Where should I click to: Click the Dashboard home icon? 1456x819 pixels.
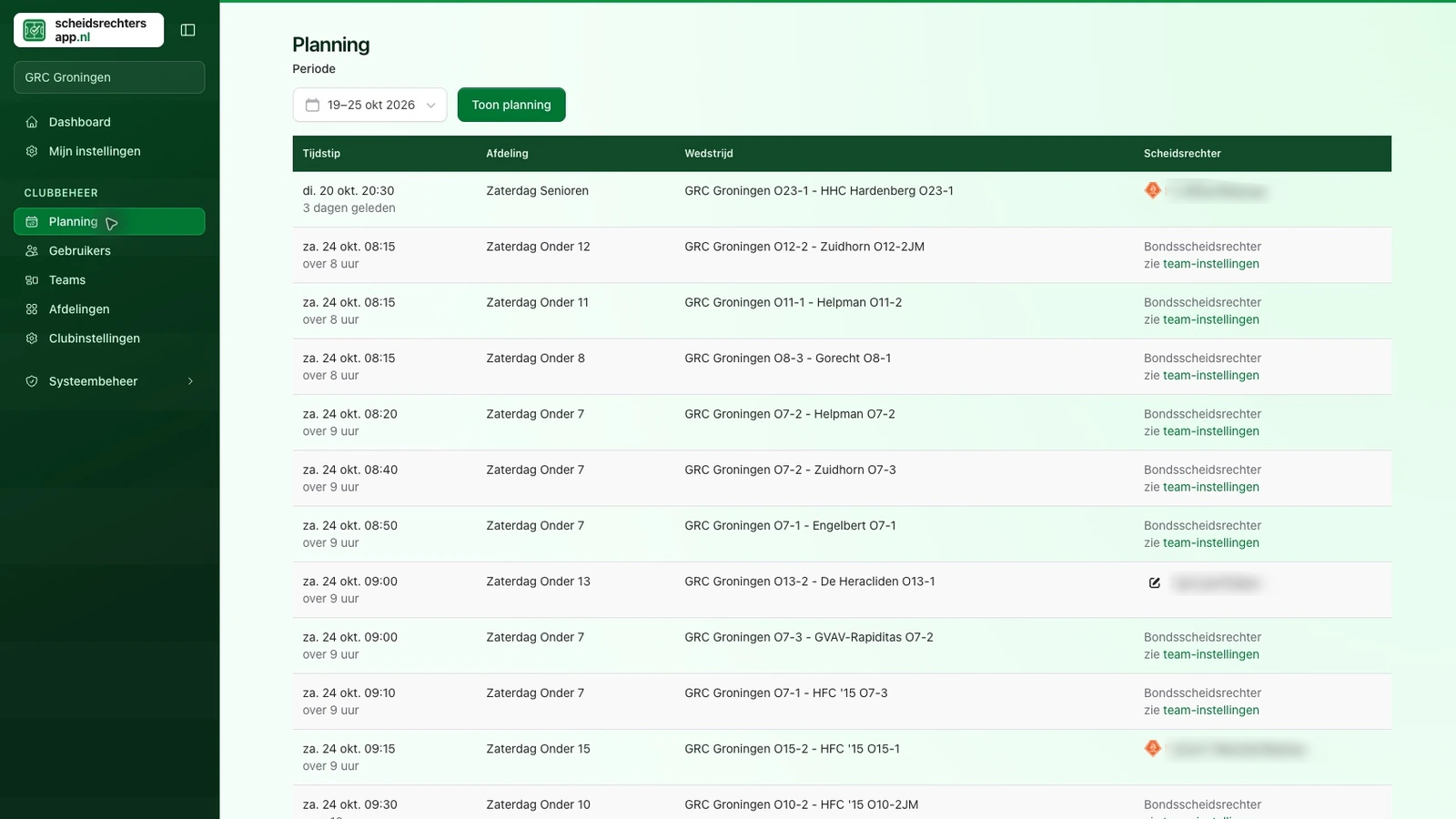pos(32,122)
